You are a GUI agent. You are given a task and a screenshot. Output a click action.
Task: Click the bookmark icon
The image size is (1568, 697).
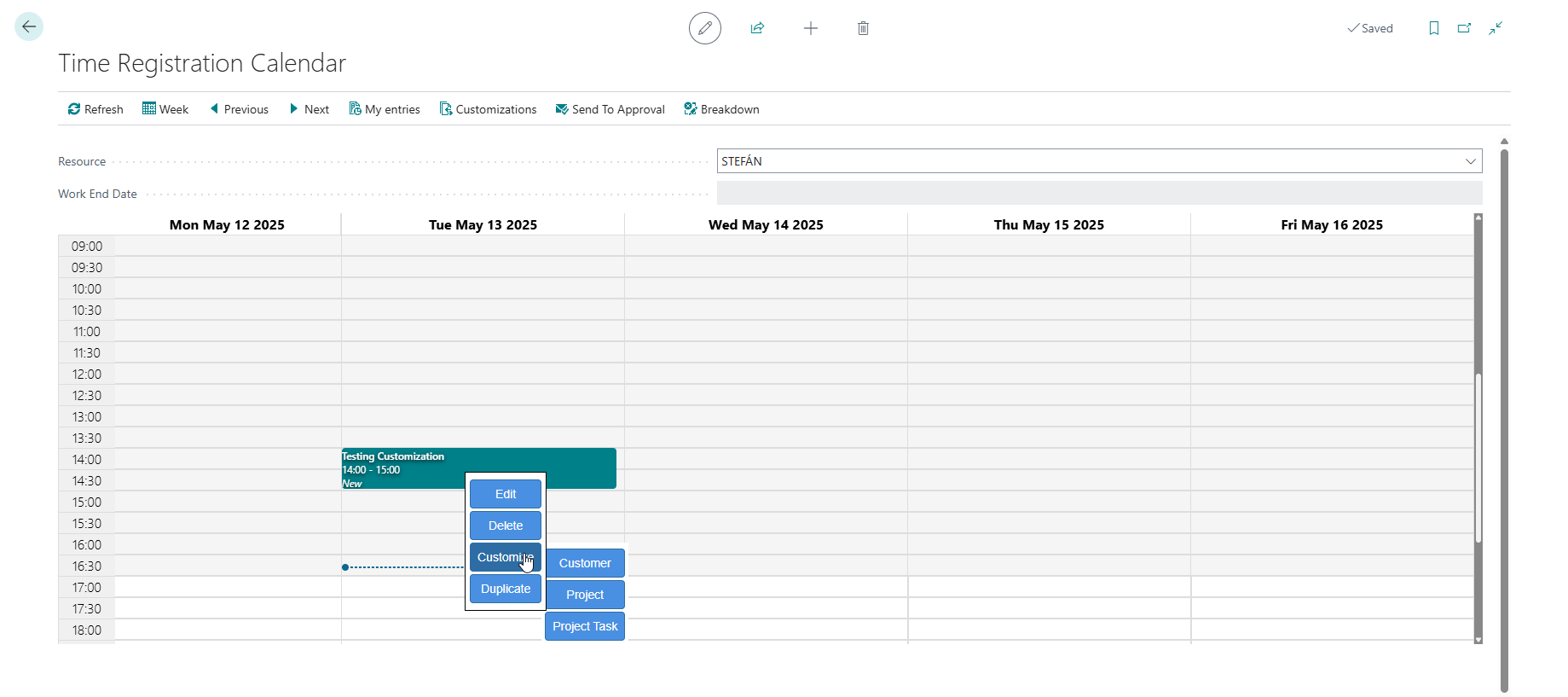pyautogui.click(x=1433, y=28)
